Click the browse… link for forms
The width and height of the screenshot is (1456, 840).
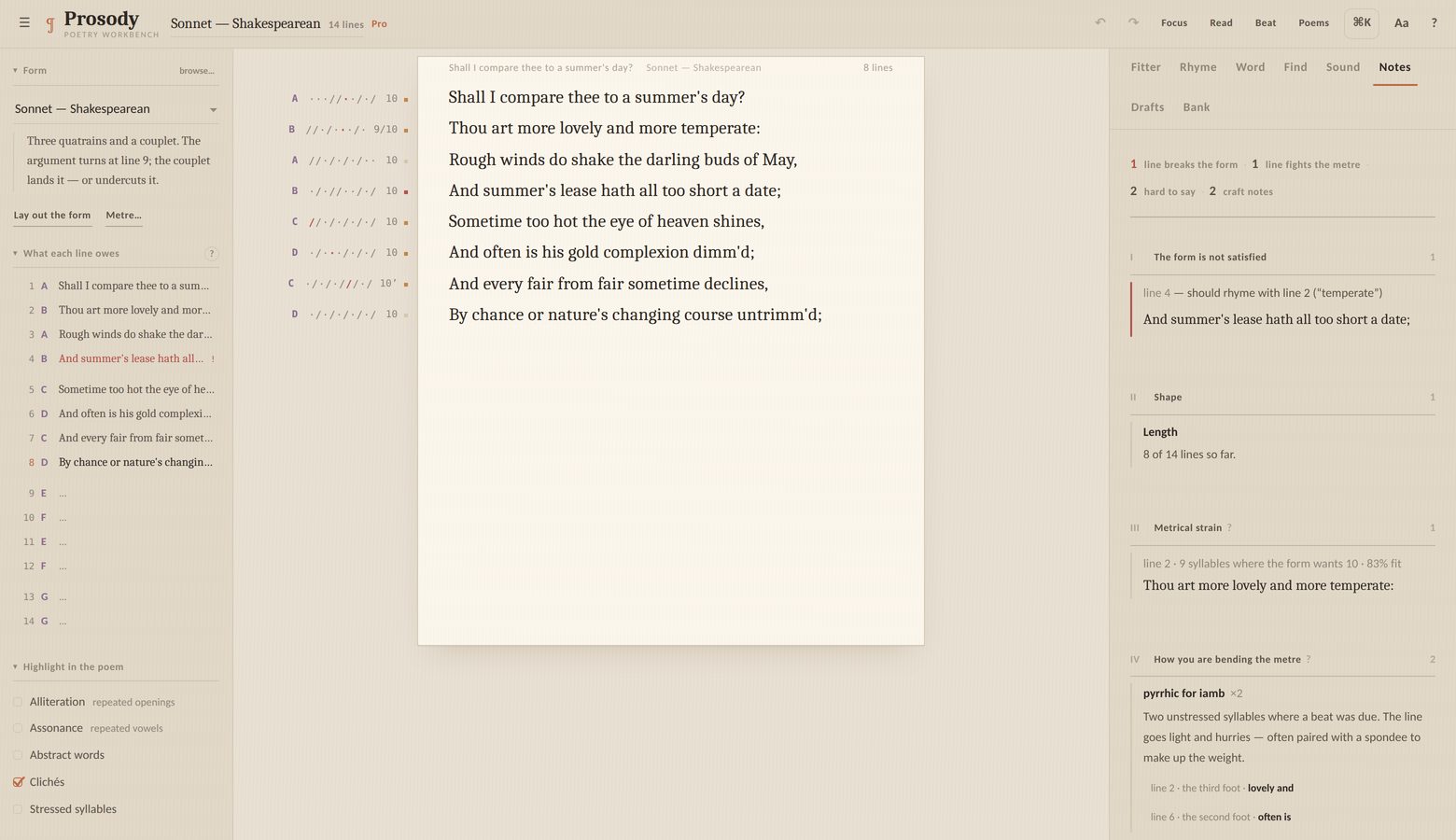[x=197, y=71]
